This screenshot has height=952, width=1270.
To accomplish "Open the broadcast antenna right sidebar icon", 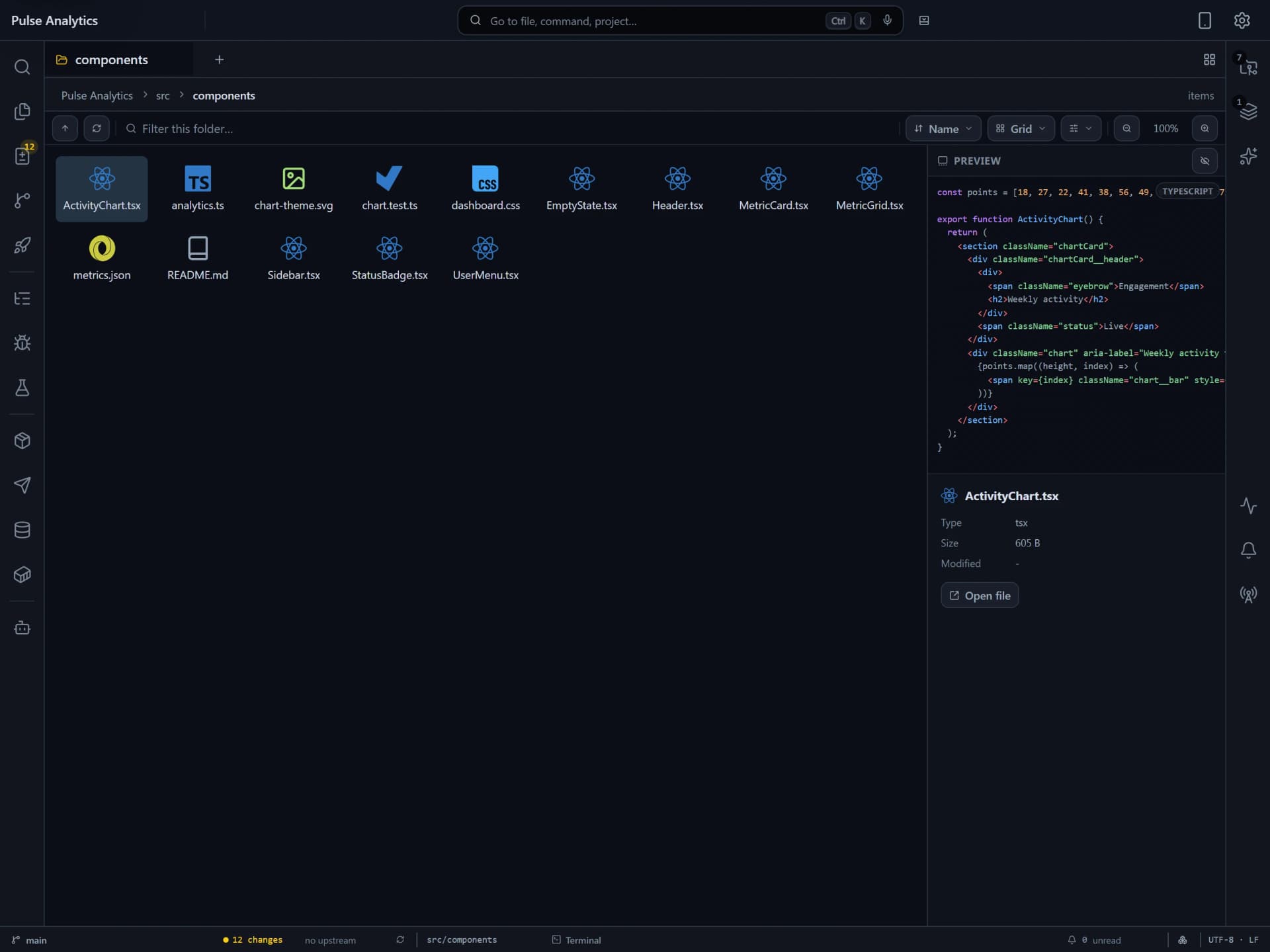I will [1248, 595].
